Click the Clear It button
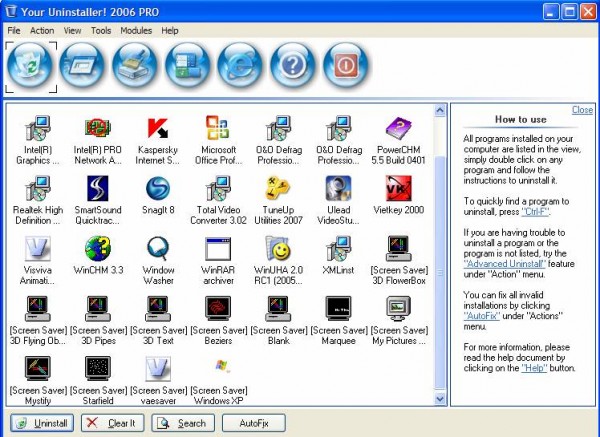Image resolution: width=600 pixels, height=437 pixels. [x=112, y=423]
